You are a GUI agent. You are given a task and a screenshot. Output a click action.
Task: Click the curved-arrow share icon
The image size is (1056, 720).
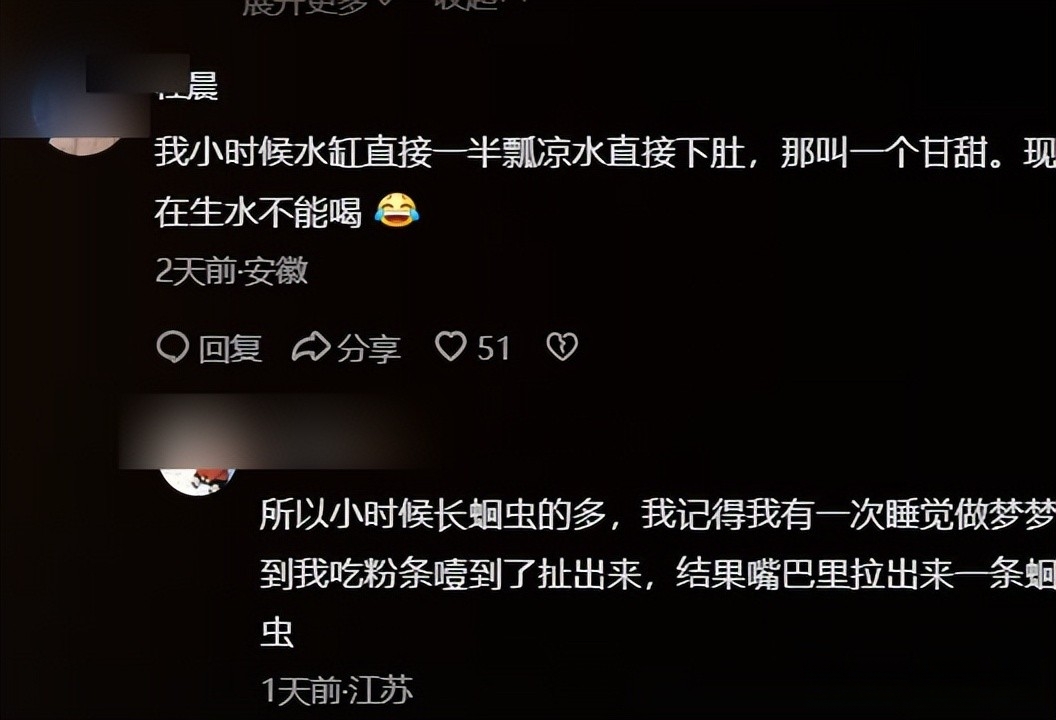click(x=310, y=348)
